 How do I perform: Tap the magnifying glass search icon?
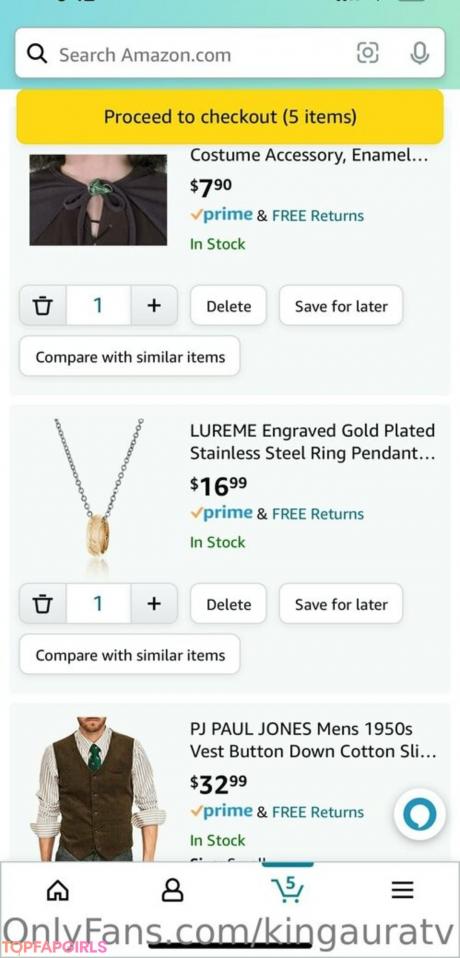38,54
